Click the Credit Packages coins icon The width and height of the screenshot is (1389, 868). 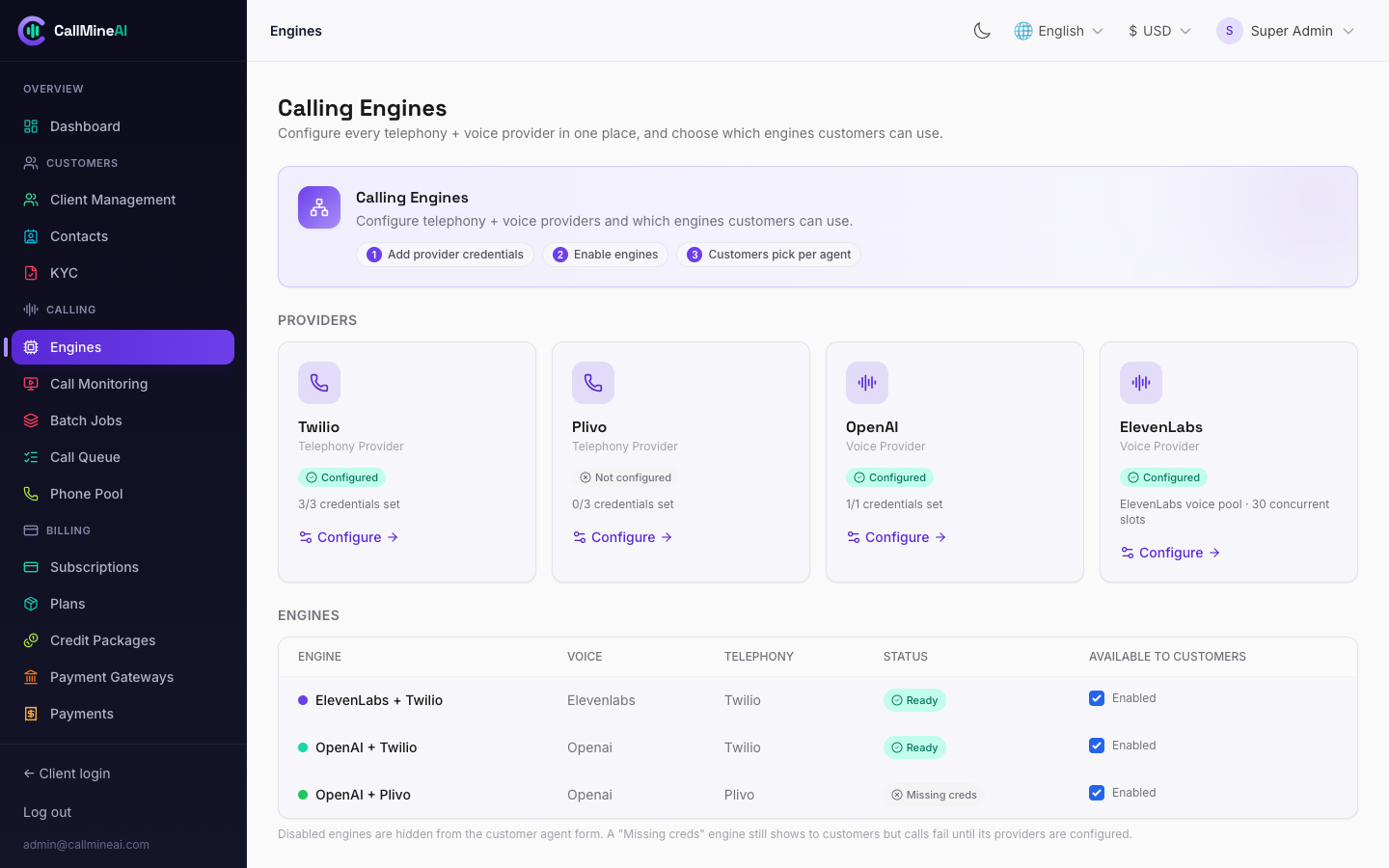tap(31, 640)
